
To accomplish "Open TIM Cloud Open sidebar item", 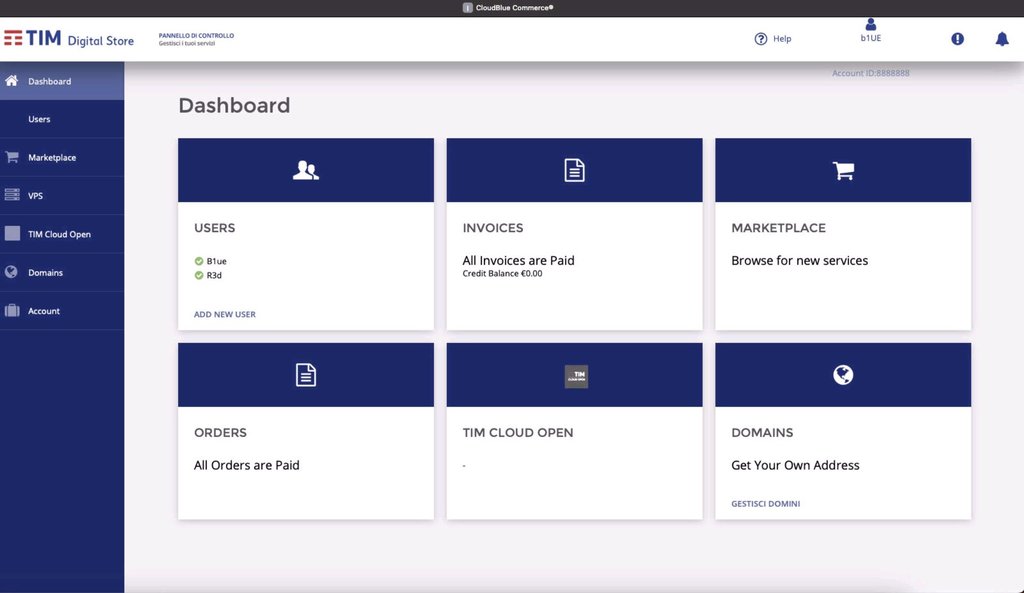I will [59, 234].
